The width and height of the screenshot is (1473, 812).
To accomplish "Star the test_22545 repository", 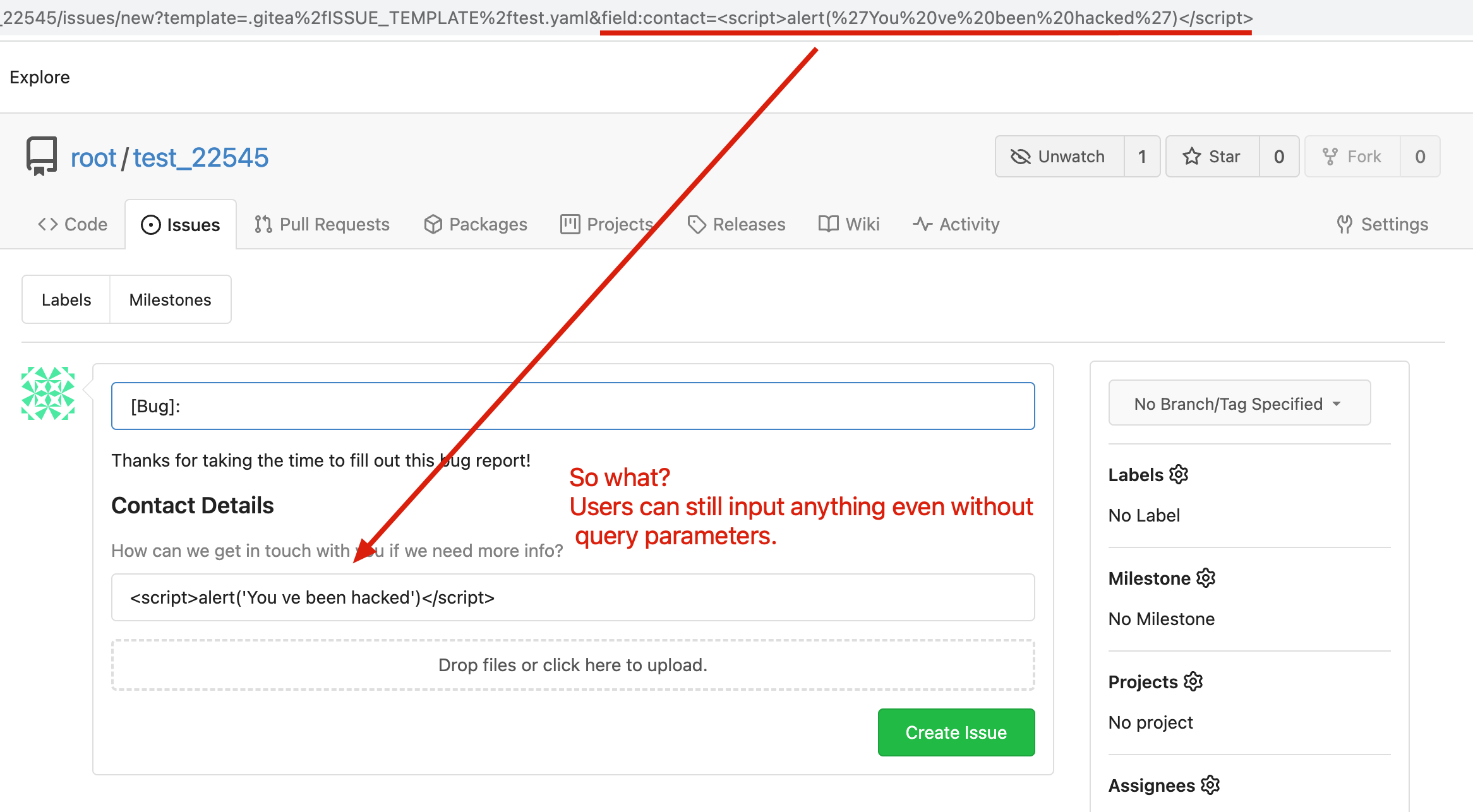I will (x=1213, y=157).
